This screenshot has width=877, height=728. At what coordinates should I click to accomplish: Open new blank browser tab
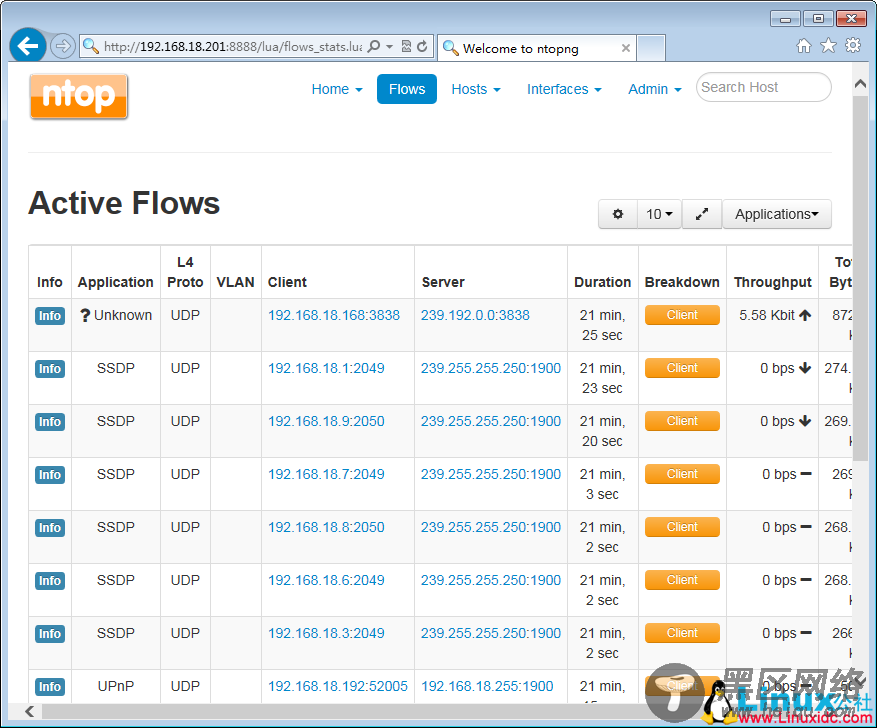[x=651, y=48]
